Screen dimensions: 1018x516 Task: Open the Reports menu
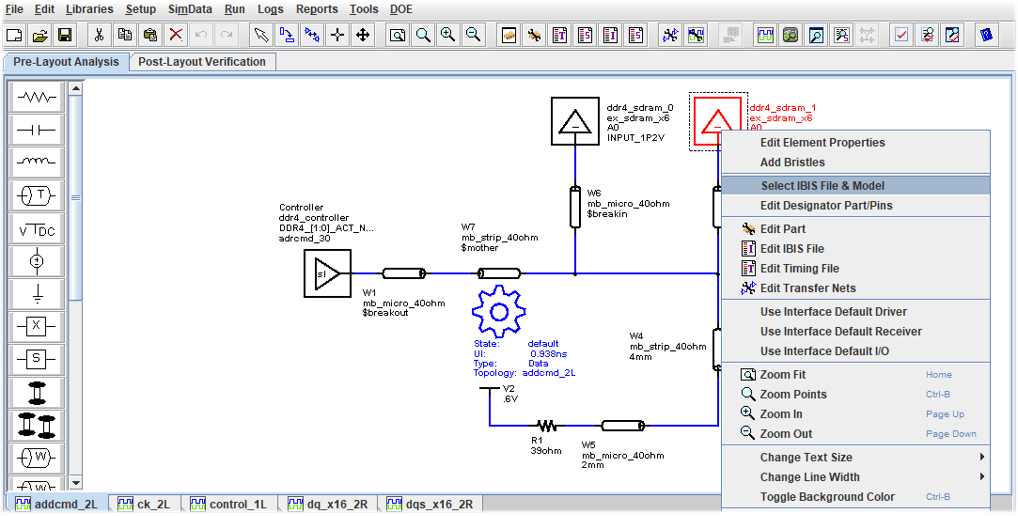coord(317,9)
